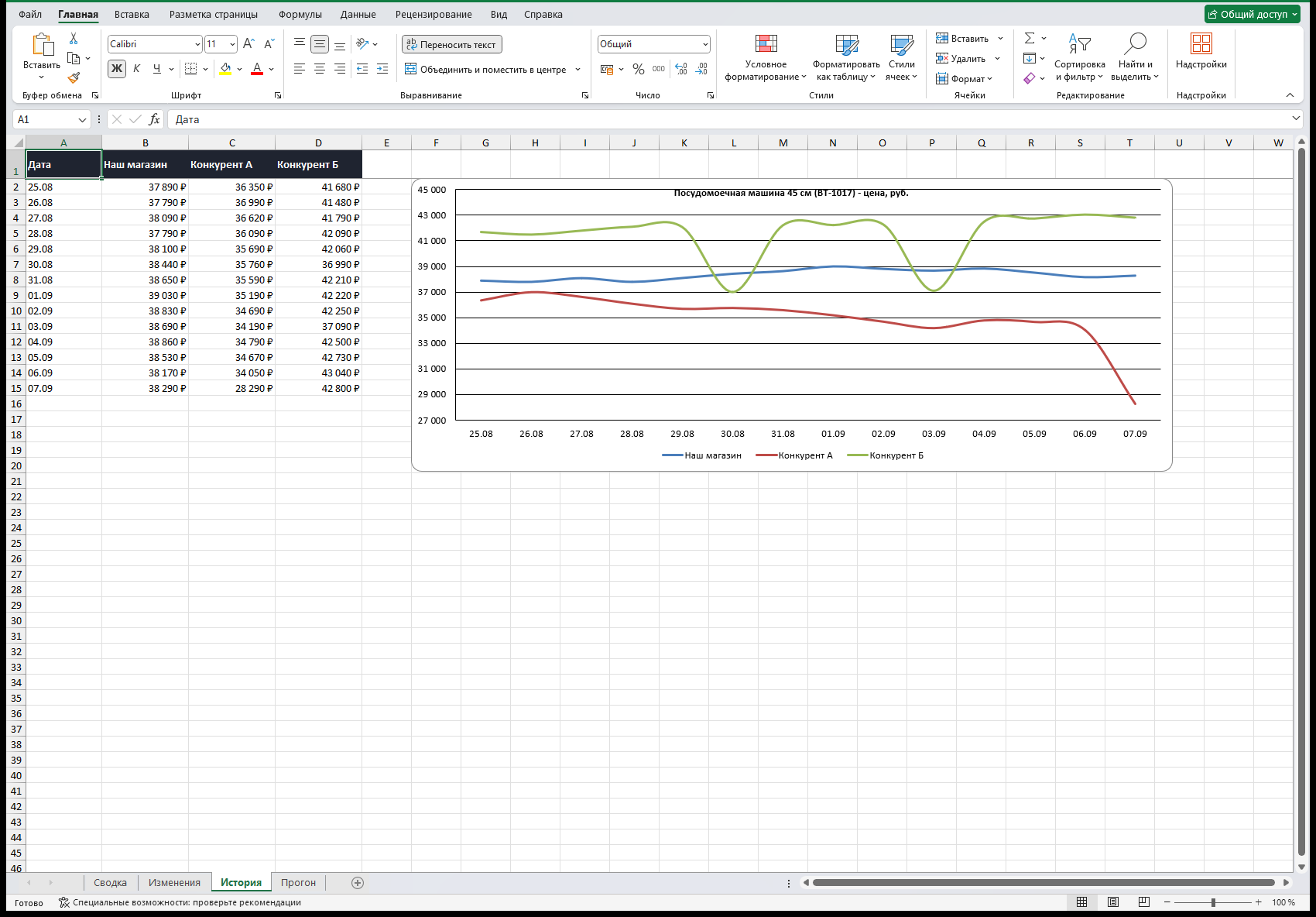Apply the yellow fill color bucket
This screenshot has height=917, width=1316.
(x=225, y=69)
